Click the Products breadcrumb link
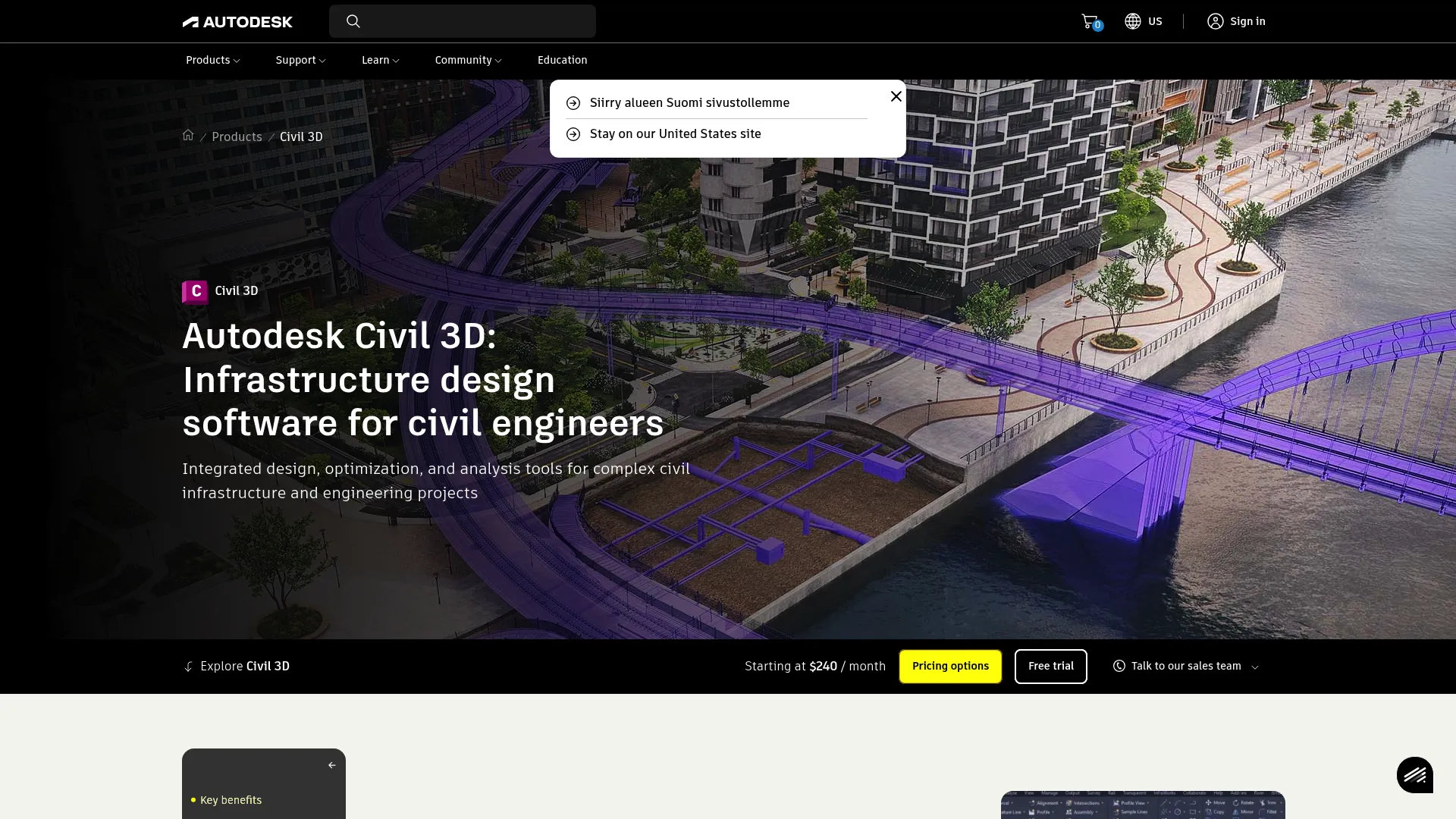This screenshot has width=1456, height=819. pos(237,136)
